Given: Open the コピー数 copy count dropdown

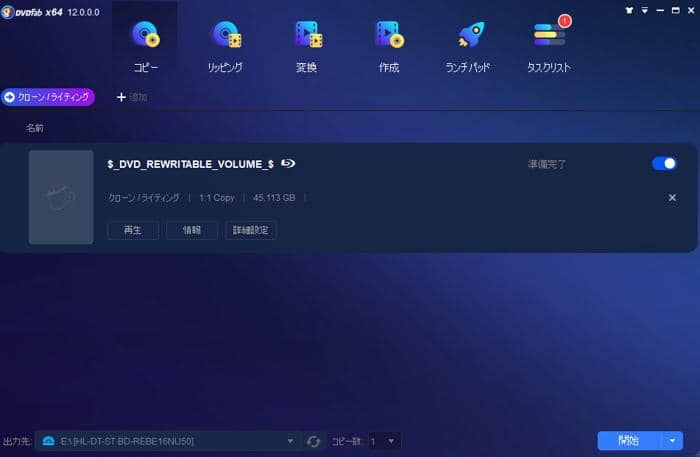Looking at the screenshot, I should click(x=384, y=441).
